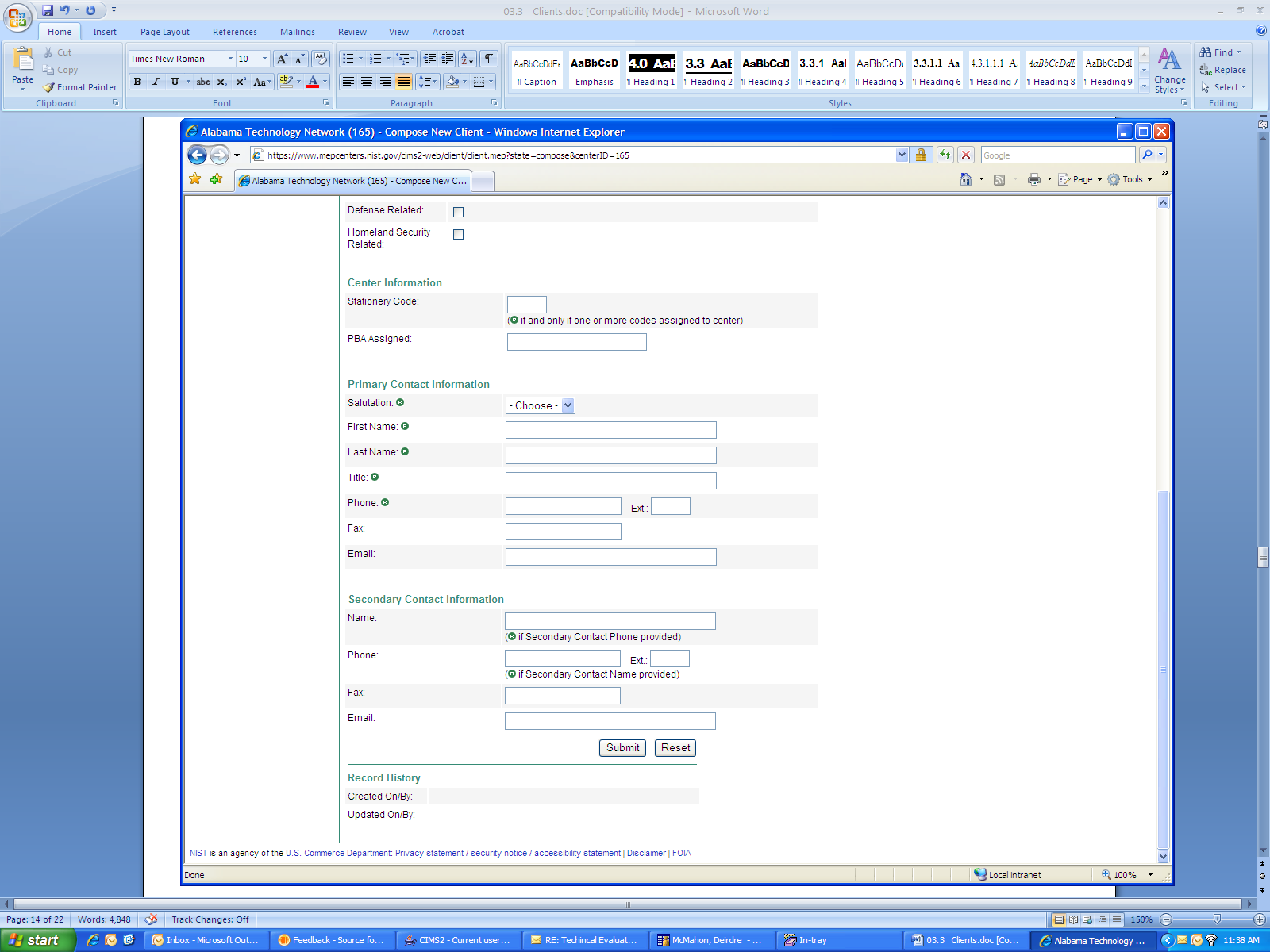Open the Salutation Choose dropdown
1270x952 pixels.
coord(541,405)
